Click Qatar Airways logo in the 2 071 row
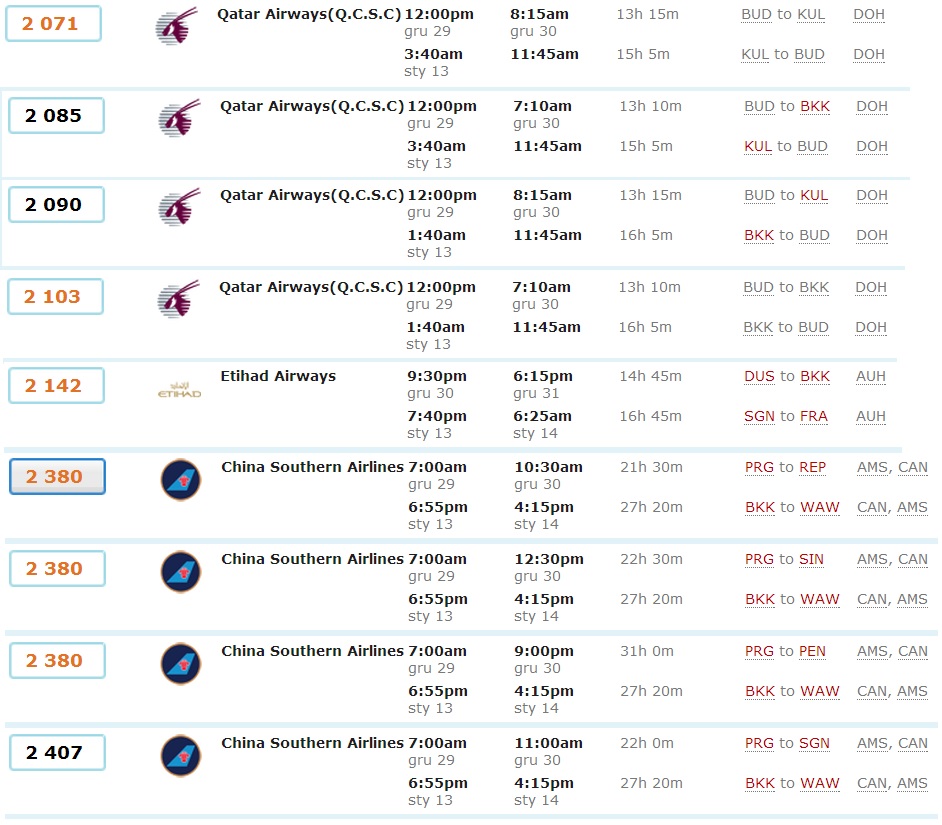Viewport: 942px width, 825px height. click(177, 26)
